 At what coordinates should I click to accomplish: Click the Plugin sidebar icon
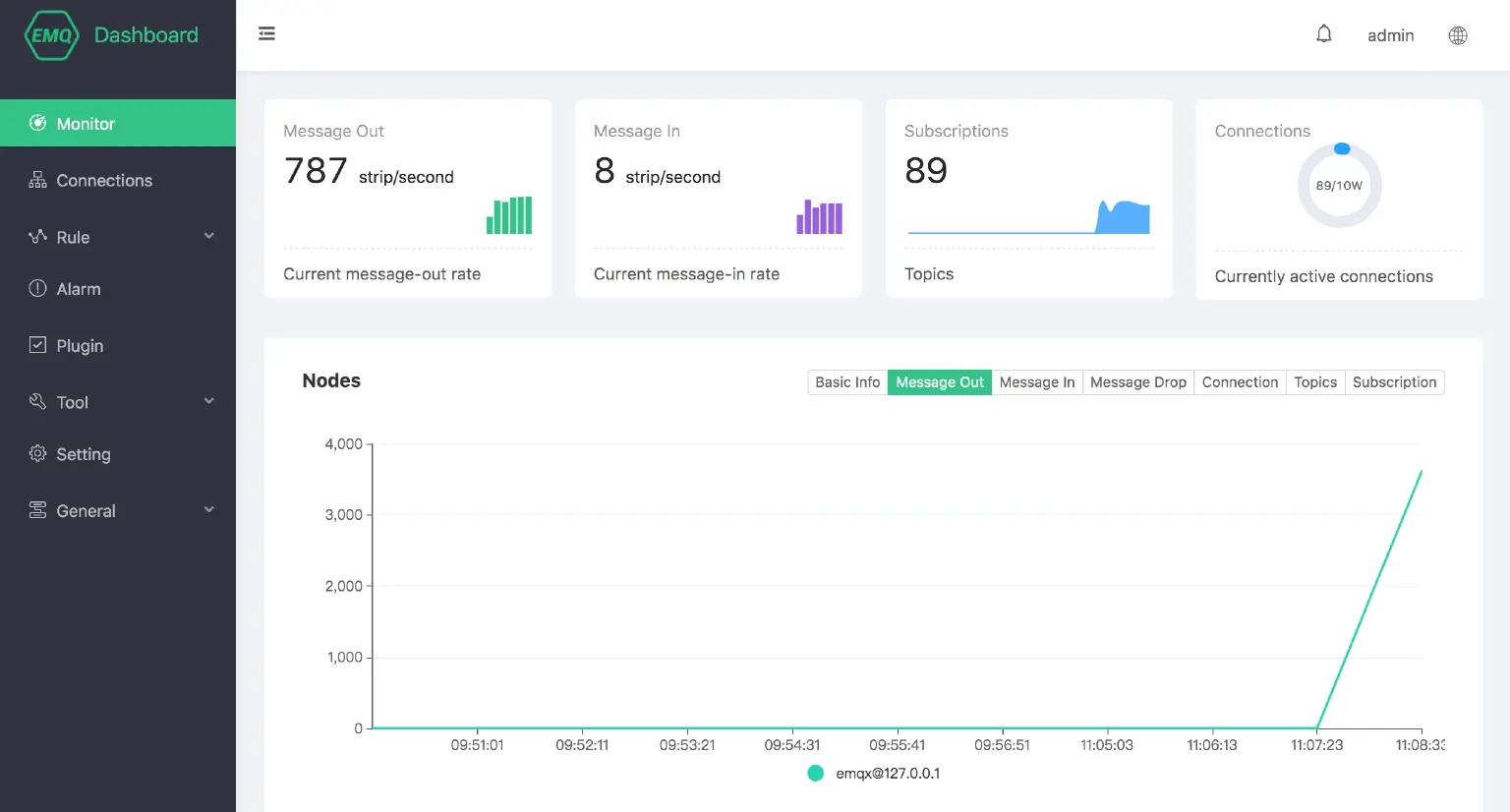(38, 345)
